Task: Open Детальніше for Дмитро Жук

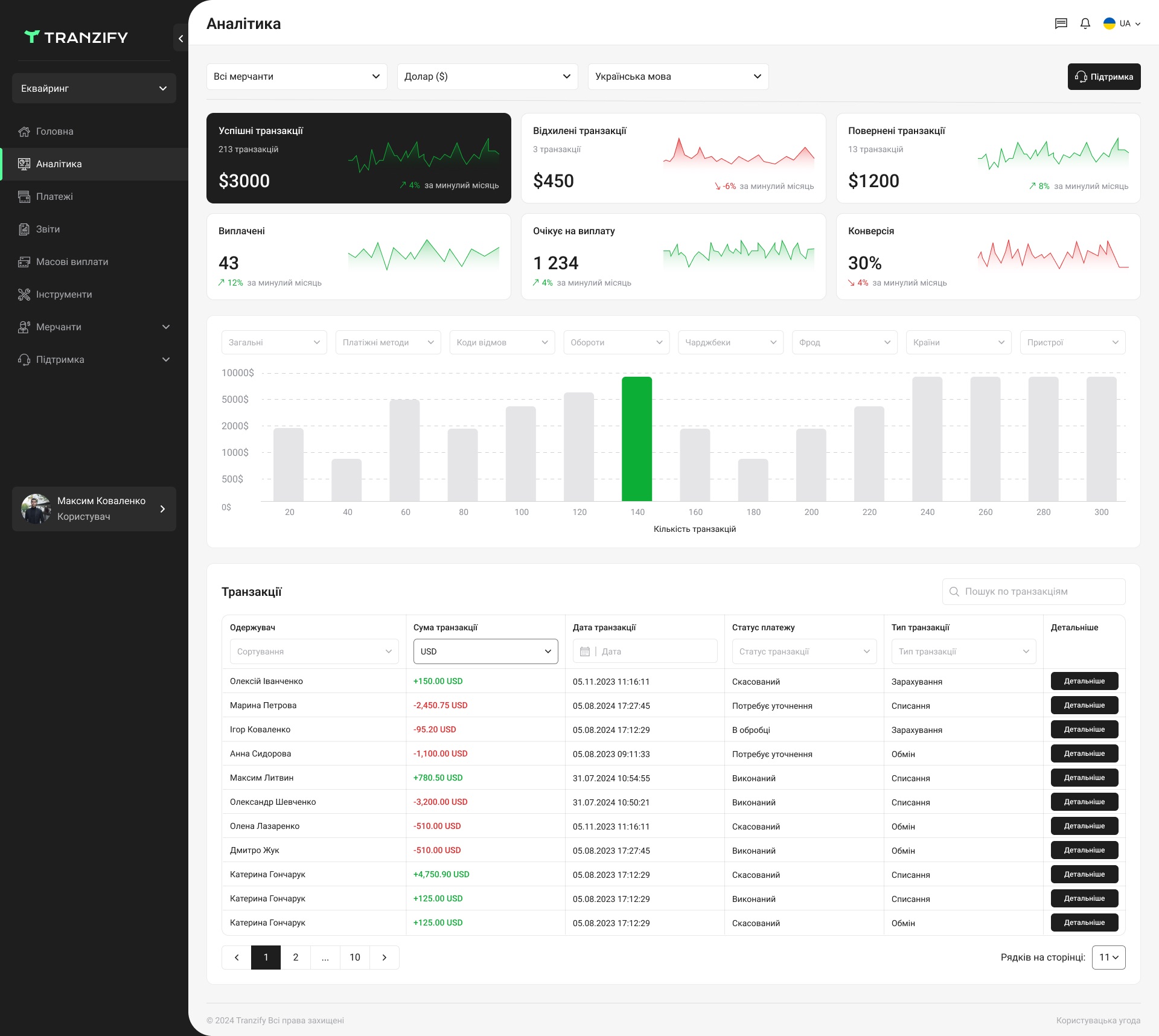Action: coord(1084,850)
